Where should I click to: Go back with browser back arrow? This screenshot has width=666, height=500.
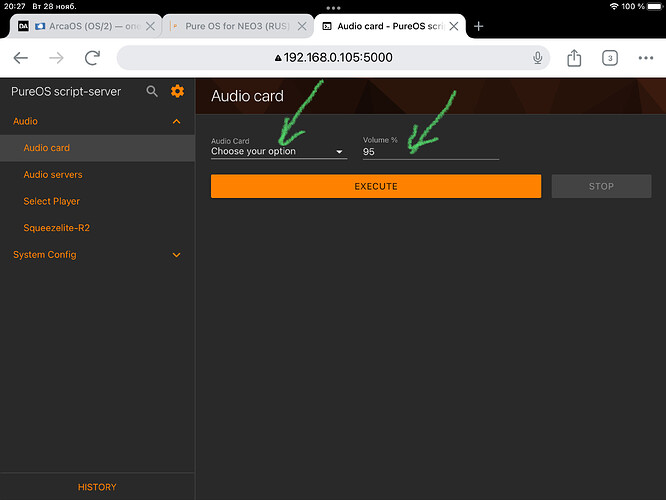(x=21, y=58)
